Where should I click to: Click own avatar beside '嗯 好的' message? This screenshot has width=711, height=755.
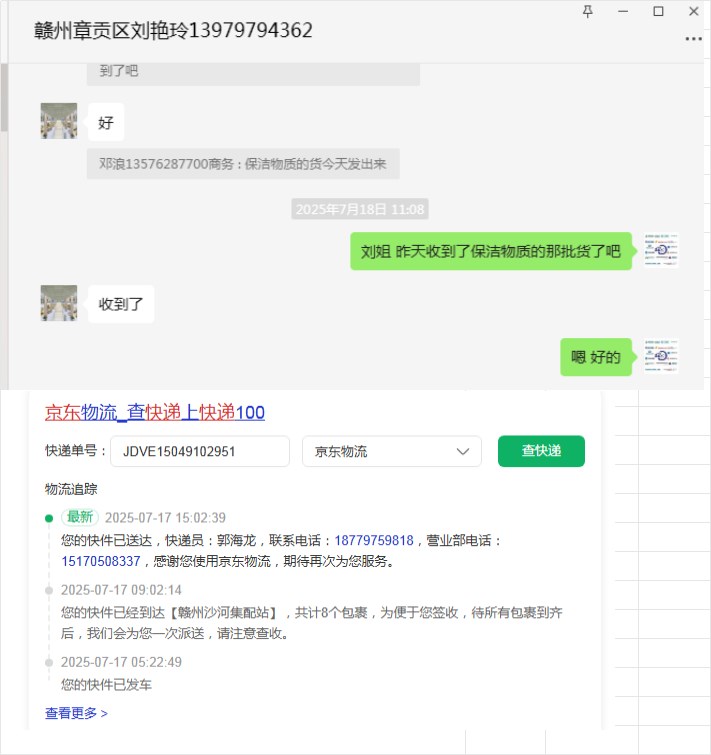[661, 357]
